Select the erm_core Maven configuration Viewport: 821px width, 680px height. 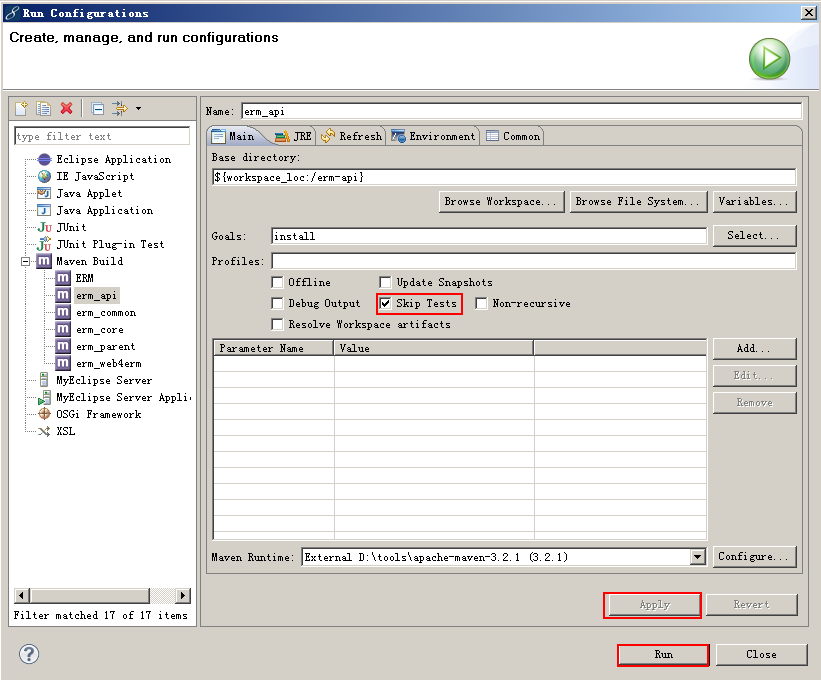[x=99, y=330]
